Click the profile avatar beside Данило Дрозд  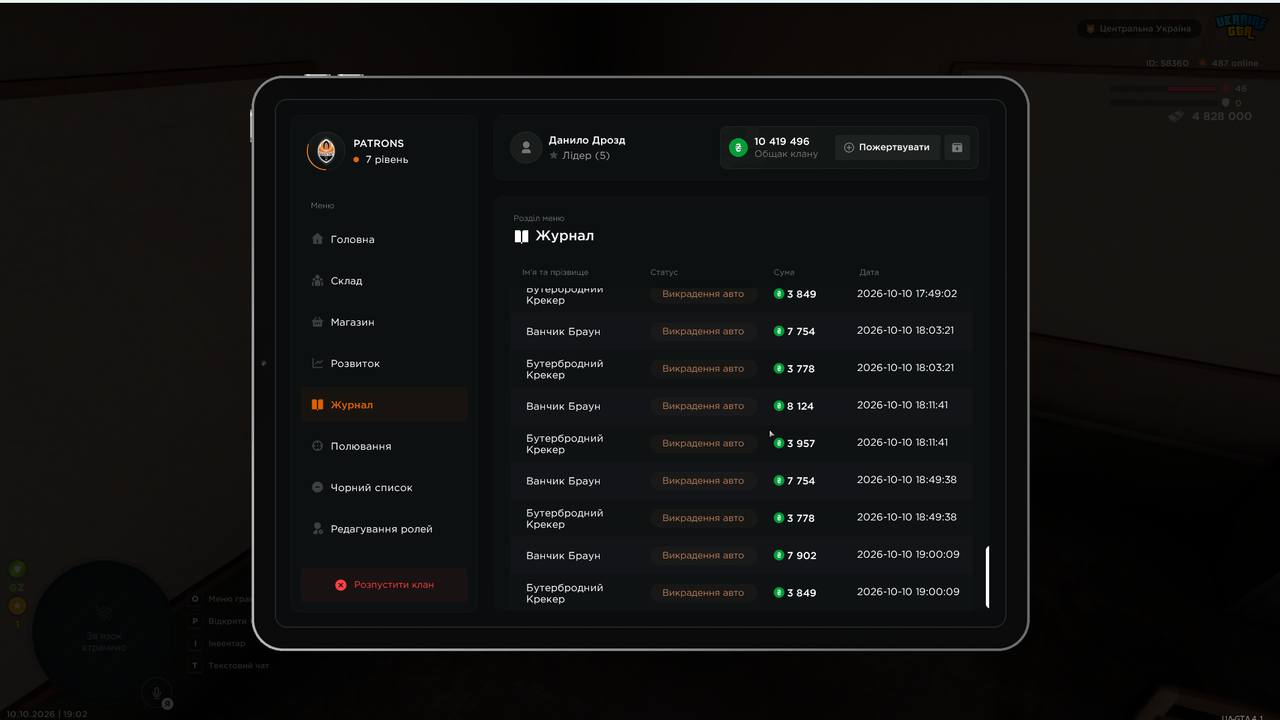click(526, 148)
